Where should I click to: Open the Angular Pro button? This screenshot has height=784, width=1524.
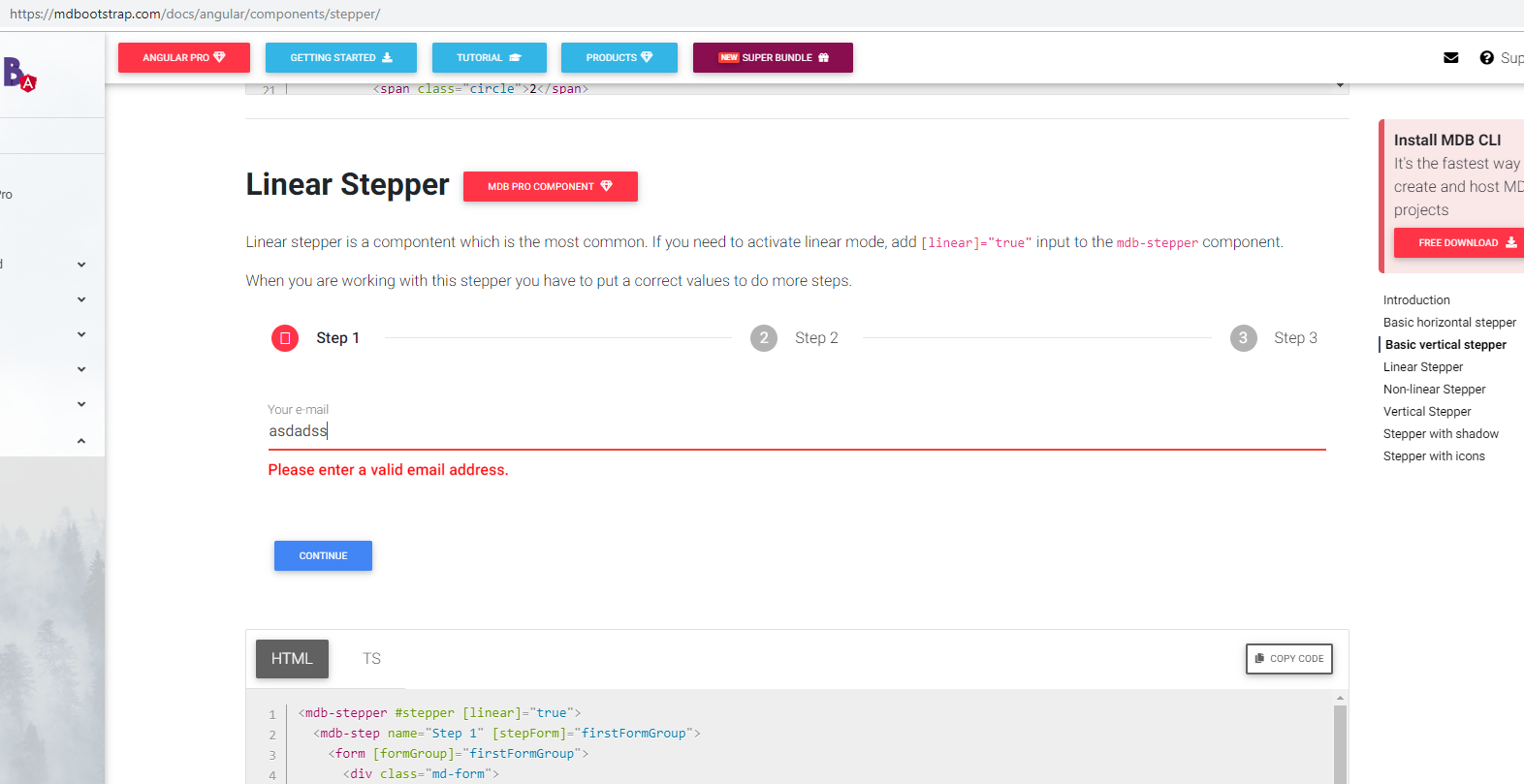tap(184, 58)
